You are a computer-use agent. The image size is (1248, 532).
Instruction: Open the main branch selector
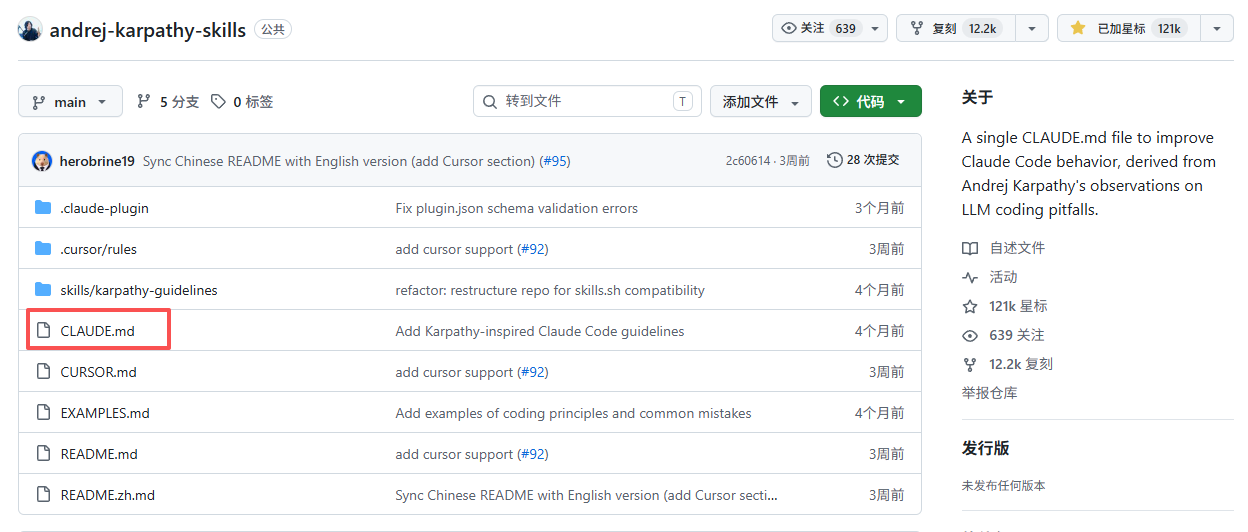tap(70, 102)
